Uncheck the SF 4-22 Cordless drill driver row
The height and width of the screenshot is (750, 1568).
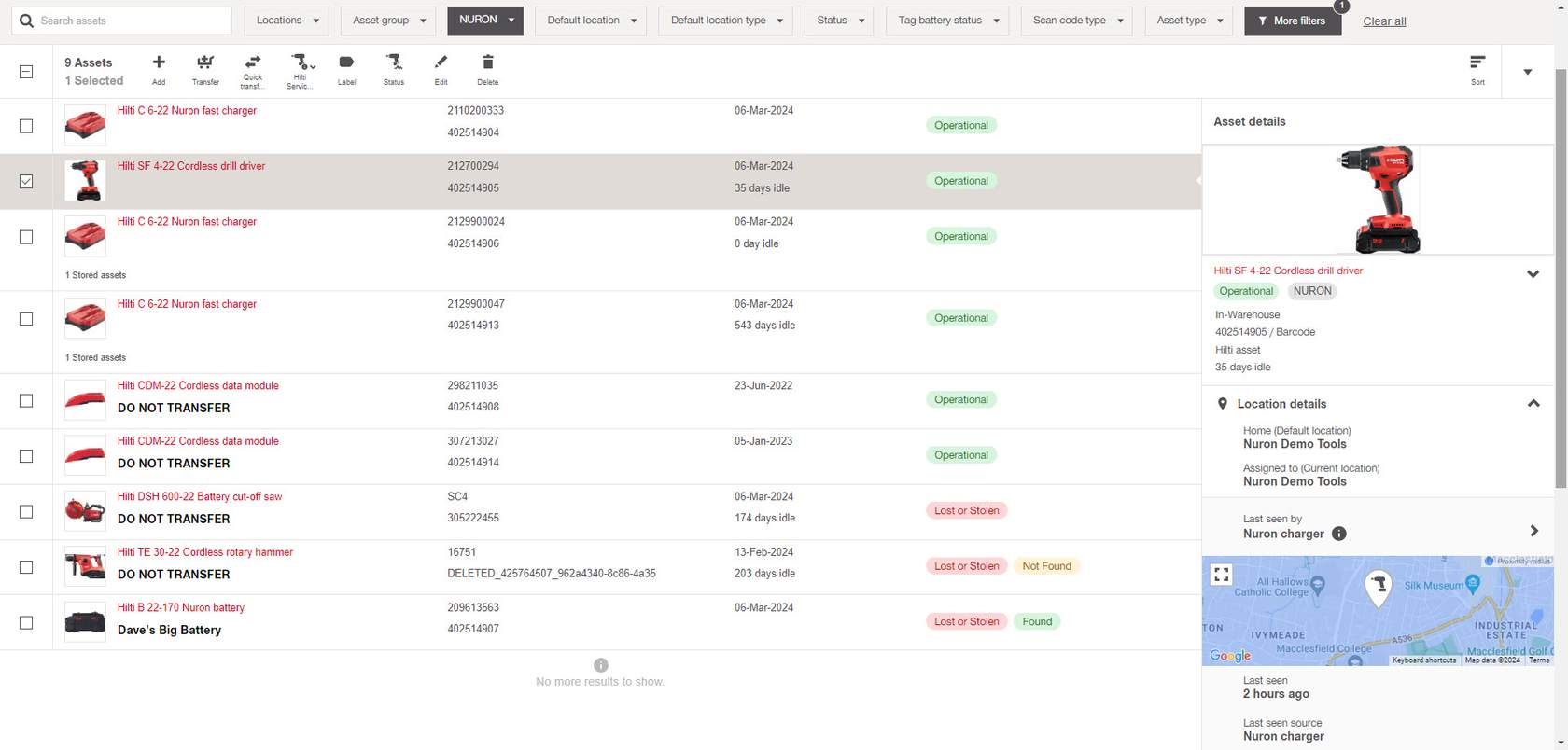pyautogui.click(x=26, y=181)
